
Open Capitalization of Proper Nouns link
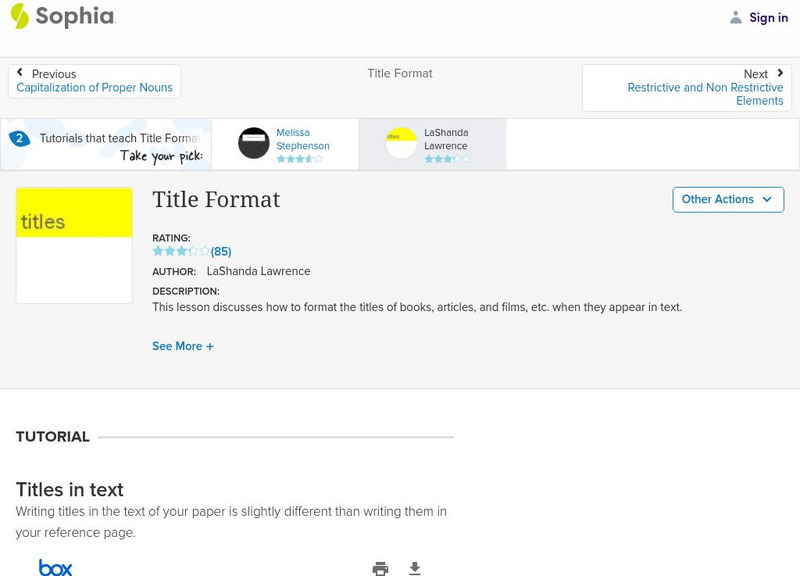pos(94,88)
